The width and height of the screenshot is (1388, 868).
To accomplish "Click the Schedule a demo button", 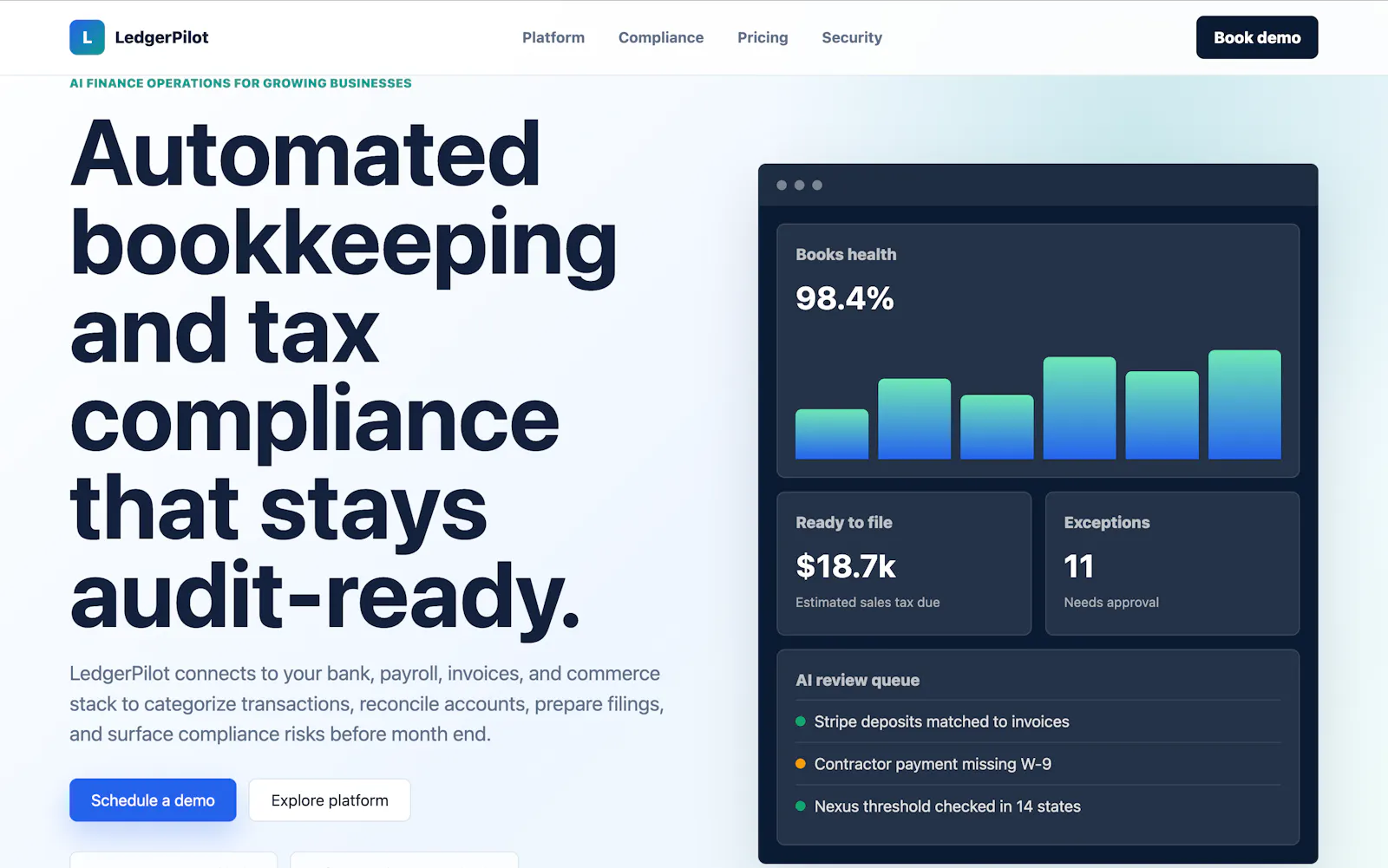I will 153,799.
